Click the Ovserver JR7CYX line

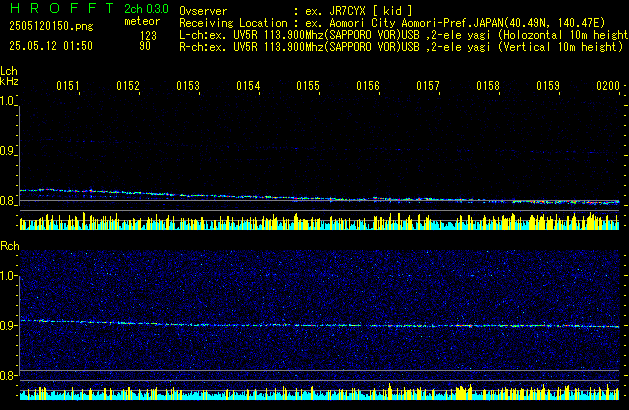tap(296, 11)
